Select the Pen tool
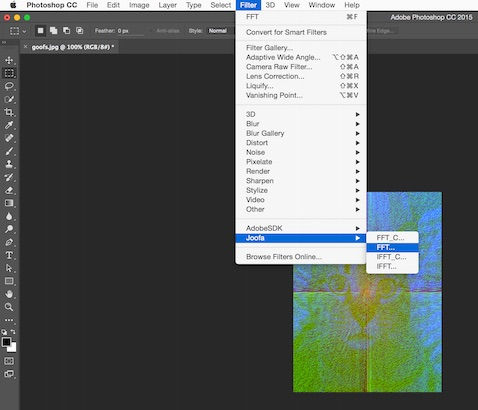Viewport: 478px width, 410px height. 9,242
